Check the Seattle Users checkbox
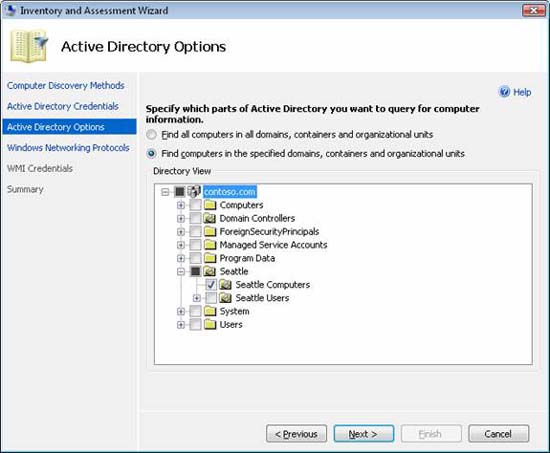 [211, 298]
